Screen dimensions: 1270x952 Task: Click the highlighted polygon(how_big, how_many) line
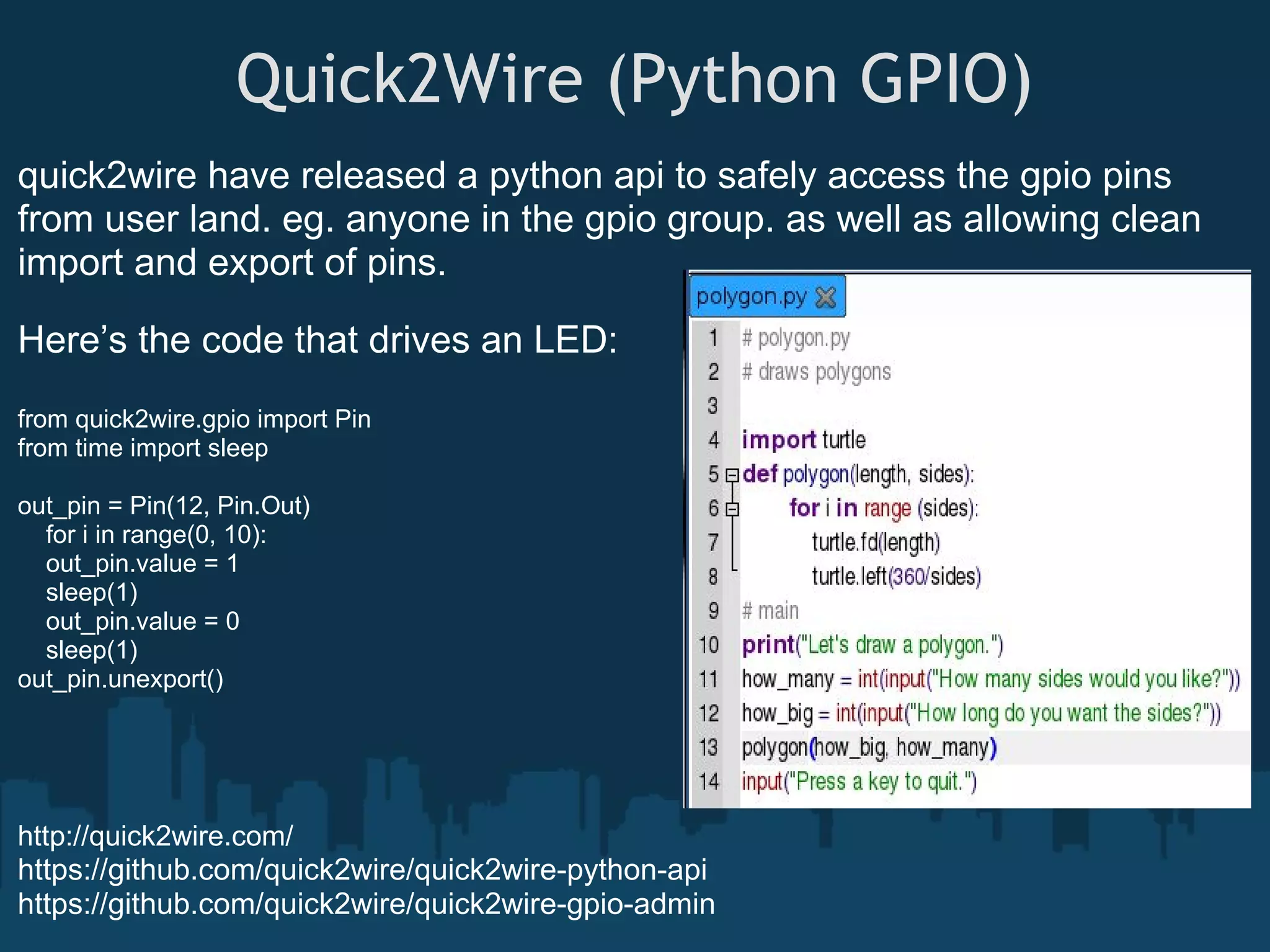[x=868, y=747]
